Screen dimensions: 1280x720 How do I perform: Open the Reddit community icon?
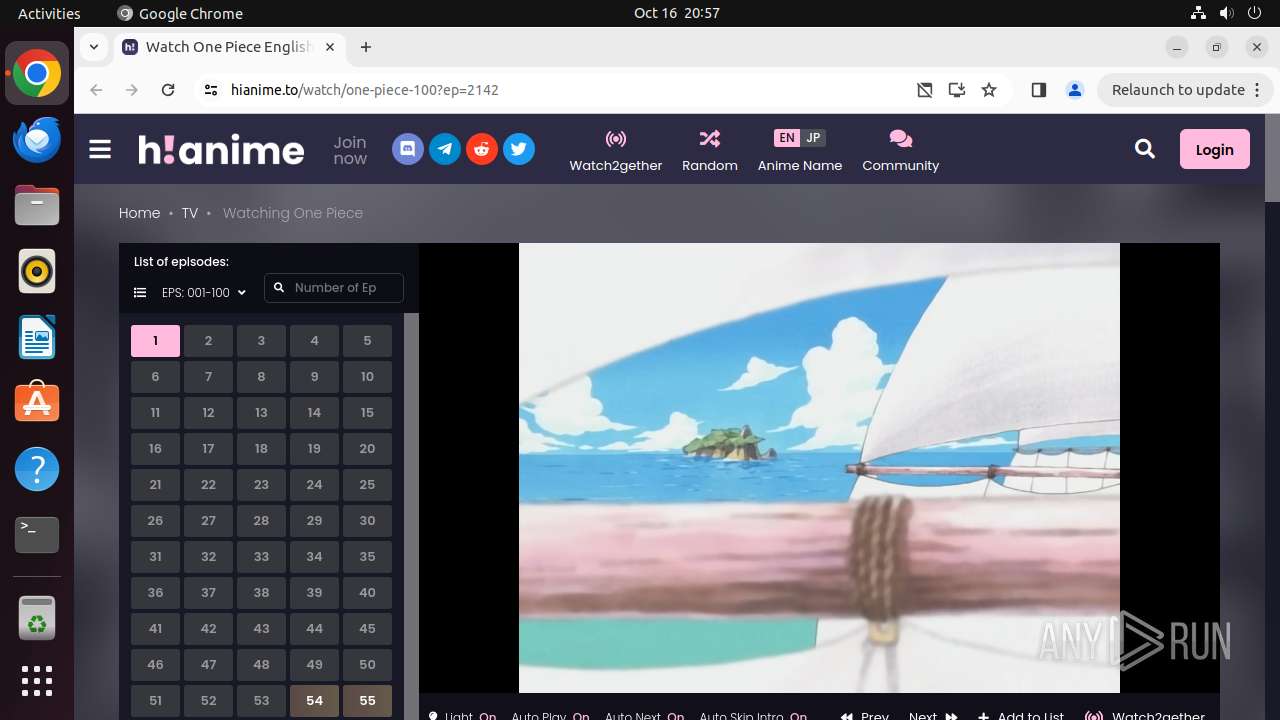[x=482, y=150]
